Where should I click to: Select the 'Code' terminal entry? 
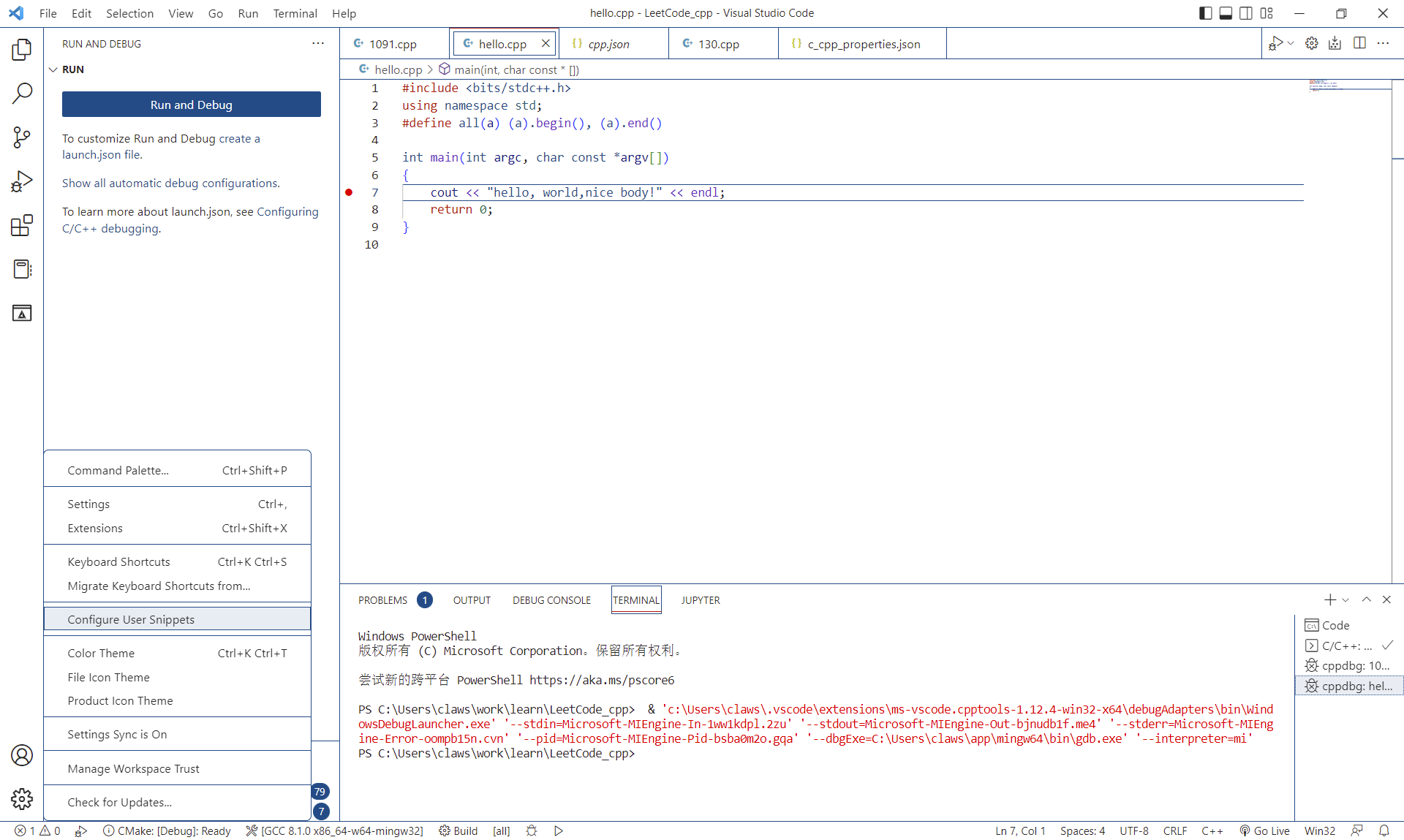coord(1349,625)
